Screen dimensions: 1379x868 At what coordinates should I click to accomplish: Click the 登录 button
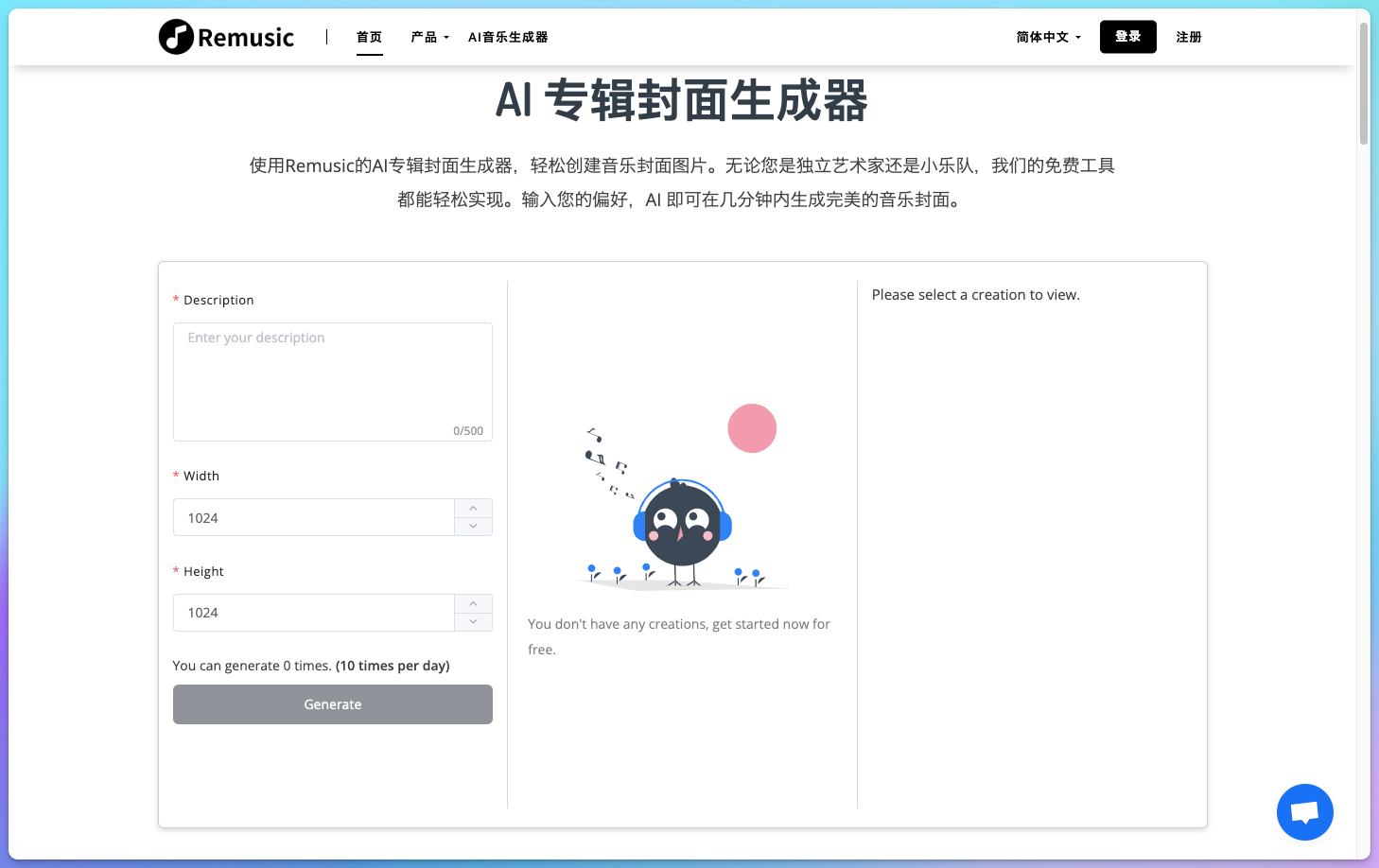point(1127,37)
